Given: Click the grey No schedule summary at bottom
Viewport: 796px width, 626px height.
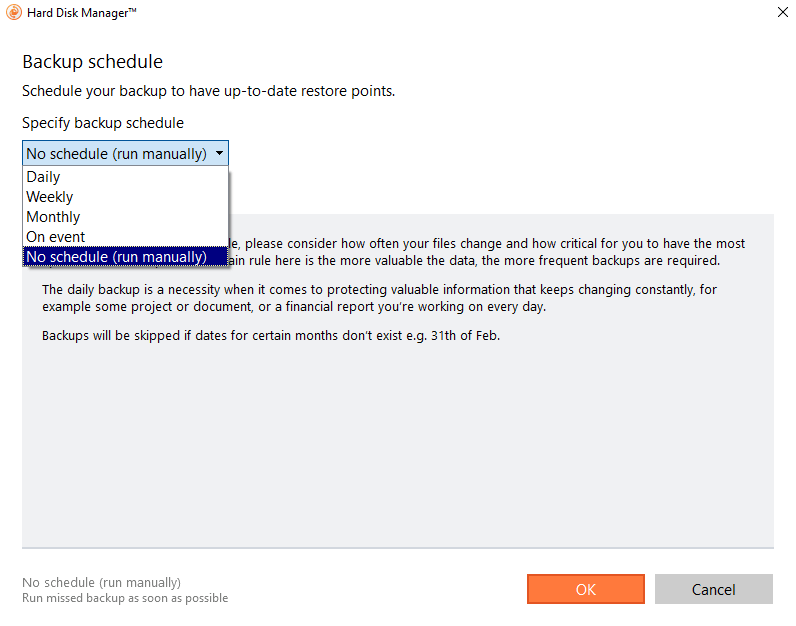Looking at the screenshot, I should pos(102,582).
